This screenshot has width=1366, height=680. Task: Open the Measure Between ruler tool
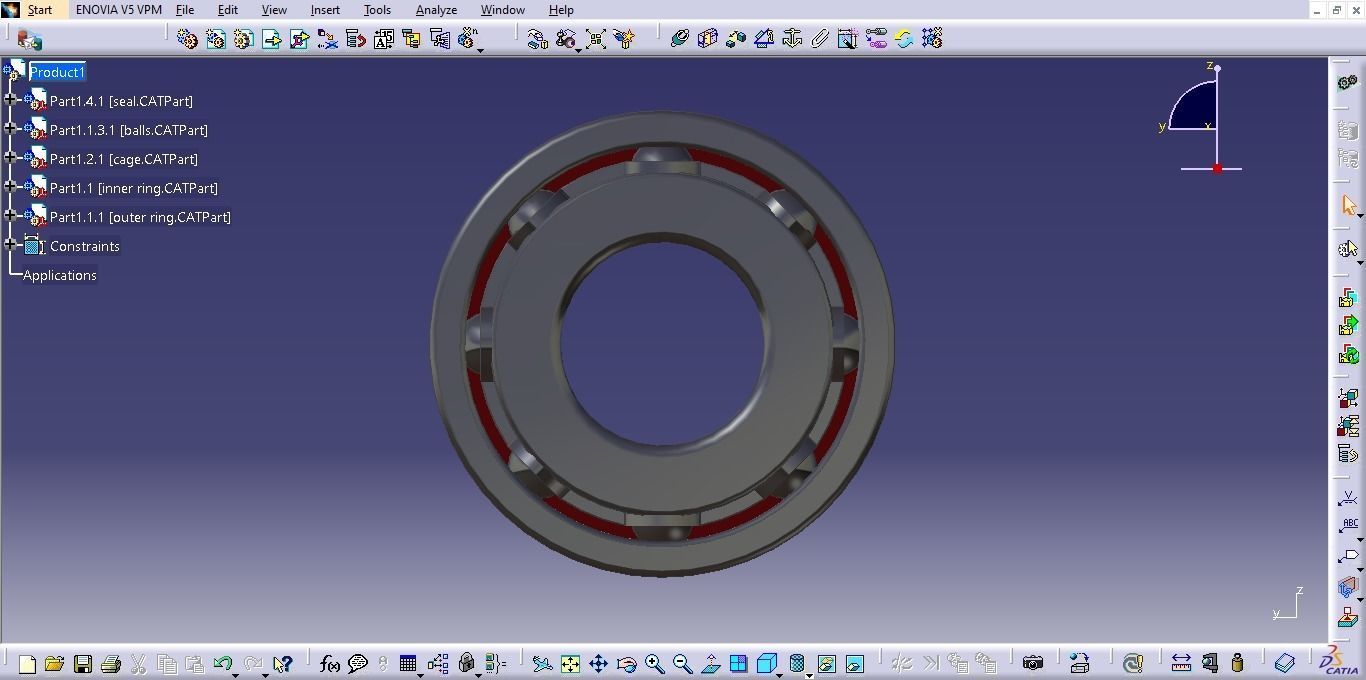1181,663
